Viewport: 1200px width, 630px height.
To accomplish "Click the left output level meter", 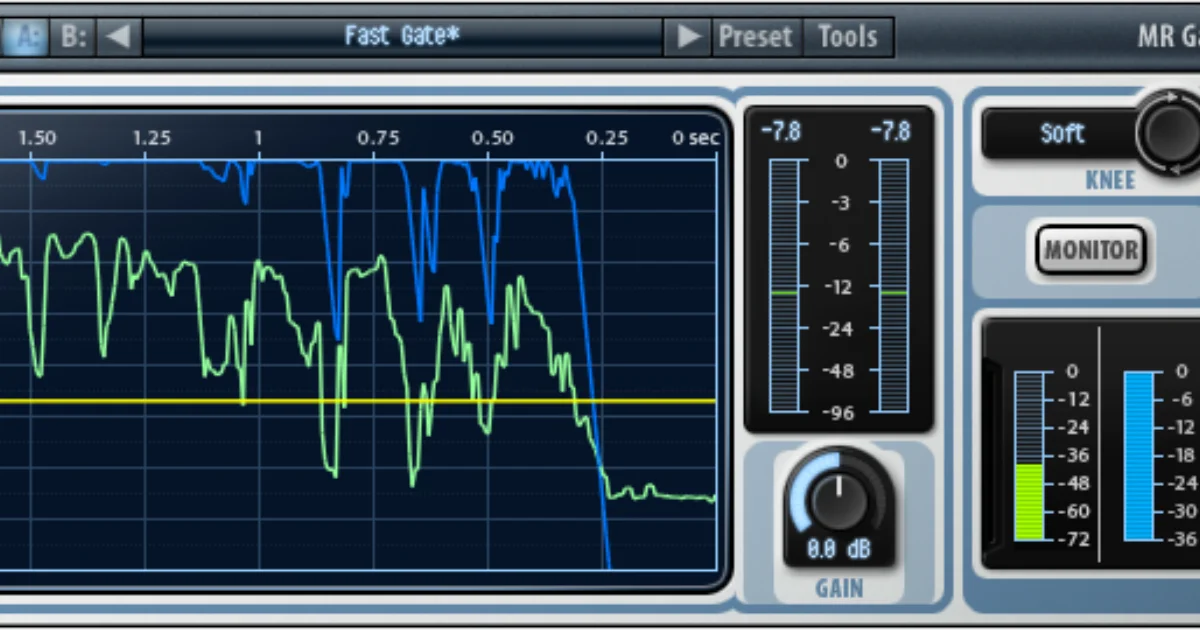I will [784, 285].
